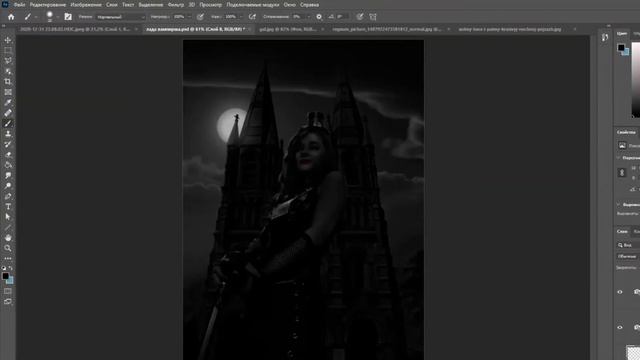This screenshot has height=360, width=640.
Task: Hide the lower layer using eye icon
Action: tap(620, 327)
